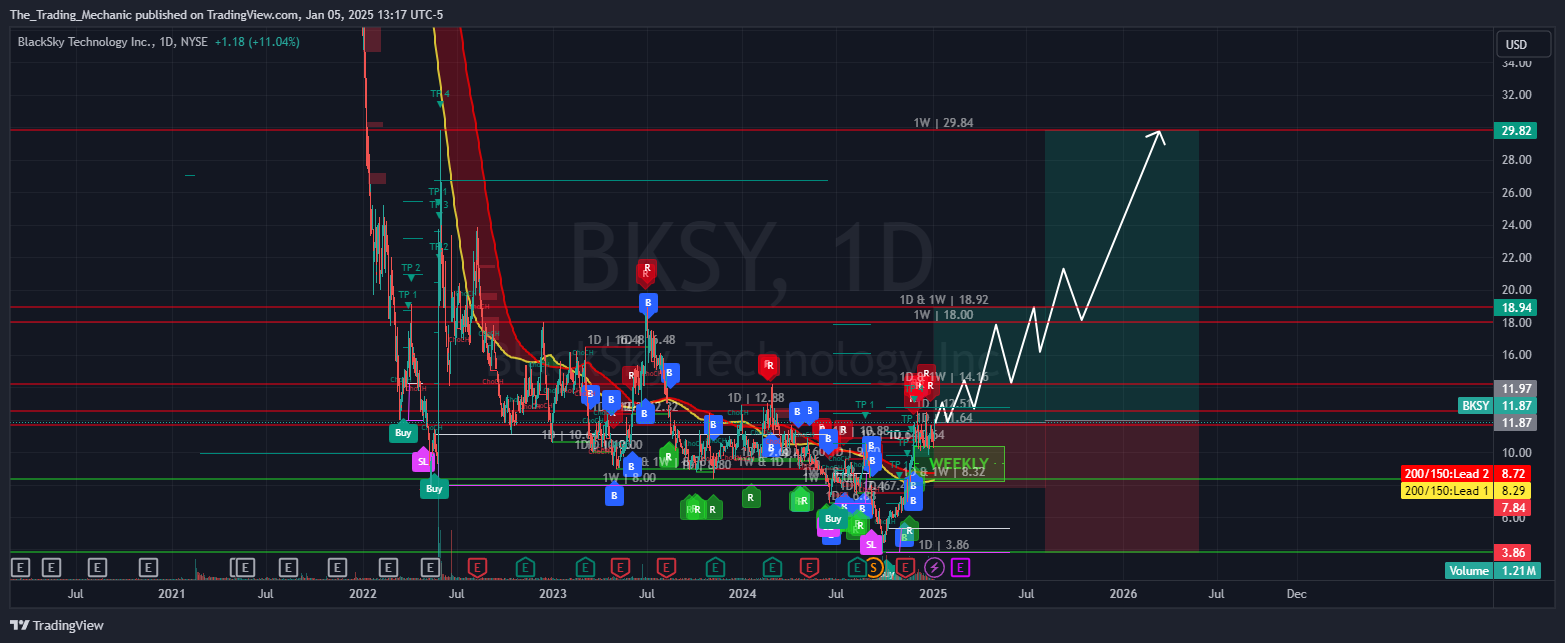Click the 18.94 price axis tag
Screen dimensions: 1565x643
point(1515,308)
